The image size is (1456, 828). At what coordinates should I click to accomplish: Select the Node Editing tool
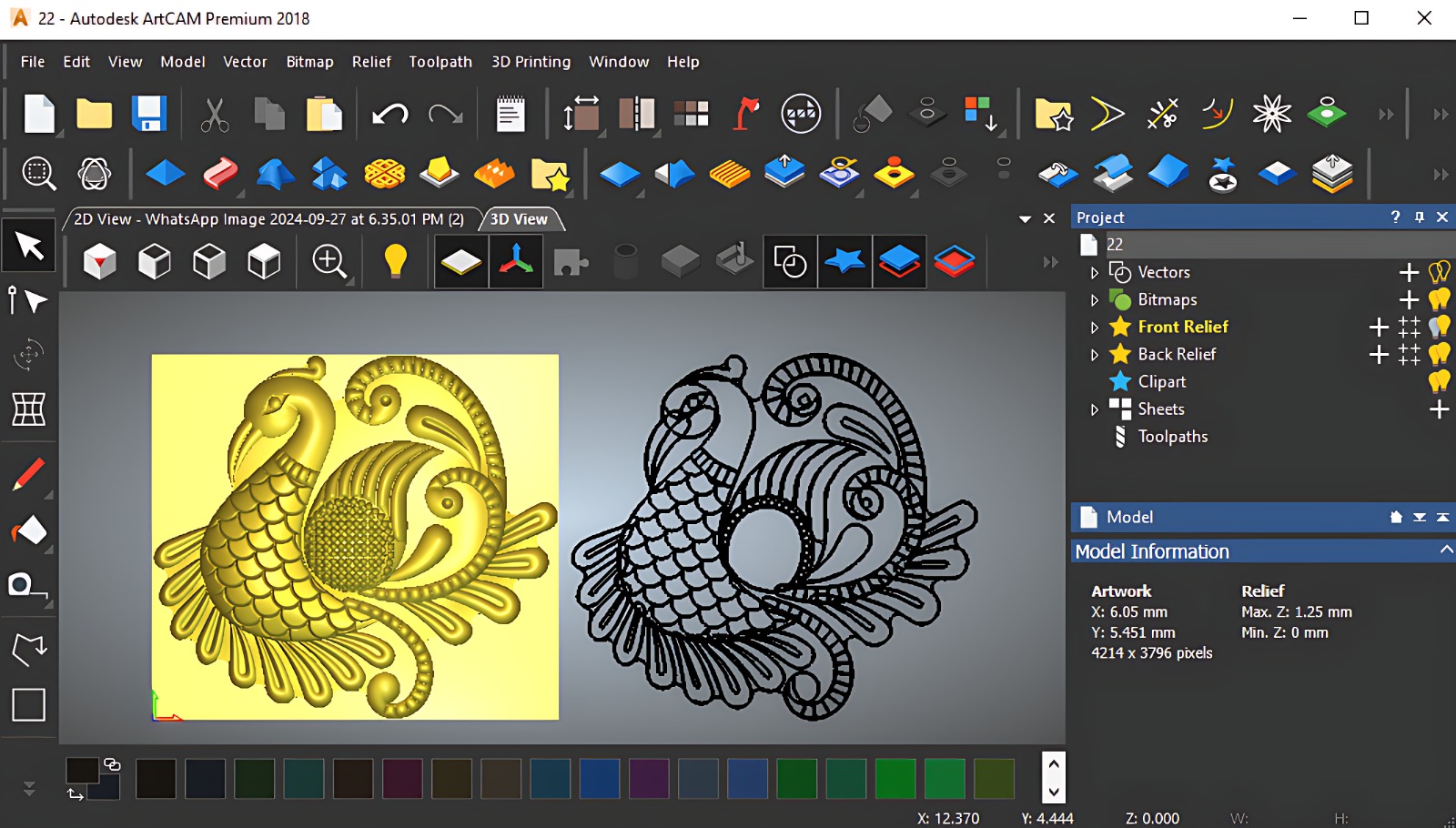[27, 300]
